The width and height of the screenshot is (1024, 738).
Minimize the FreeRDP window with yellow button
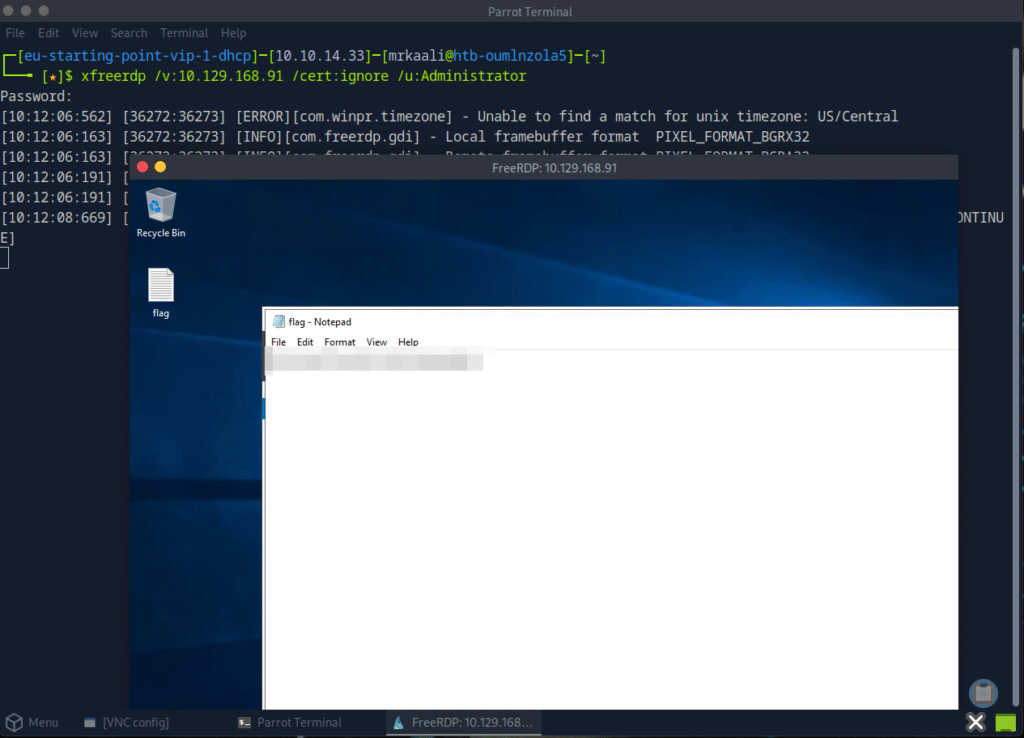pyautogui.click(x=160, y=167)
